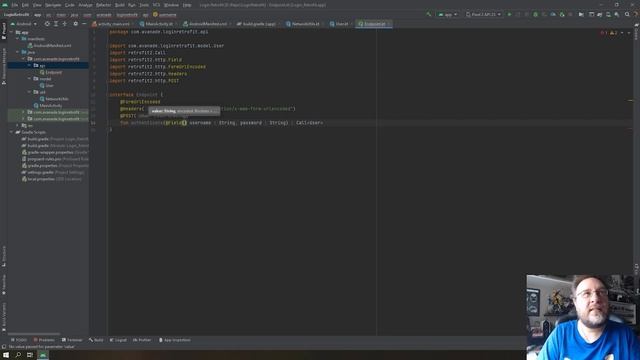
Task: Open the Navigate menu
Action: point(53,5)
